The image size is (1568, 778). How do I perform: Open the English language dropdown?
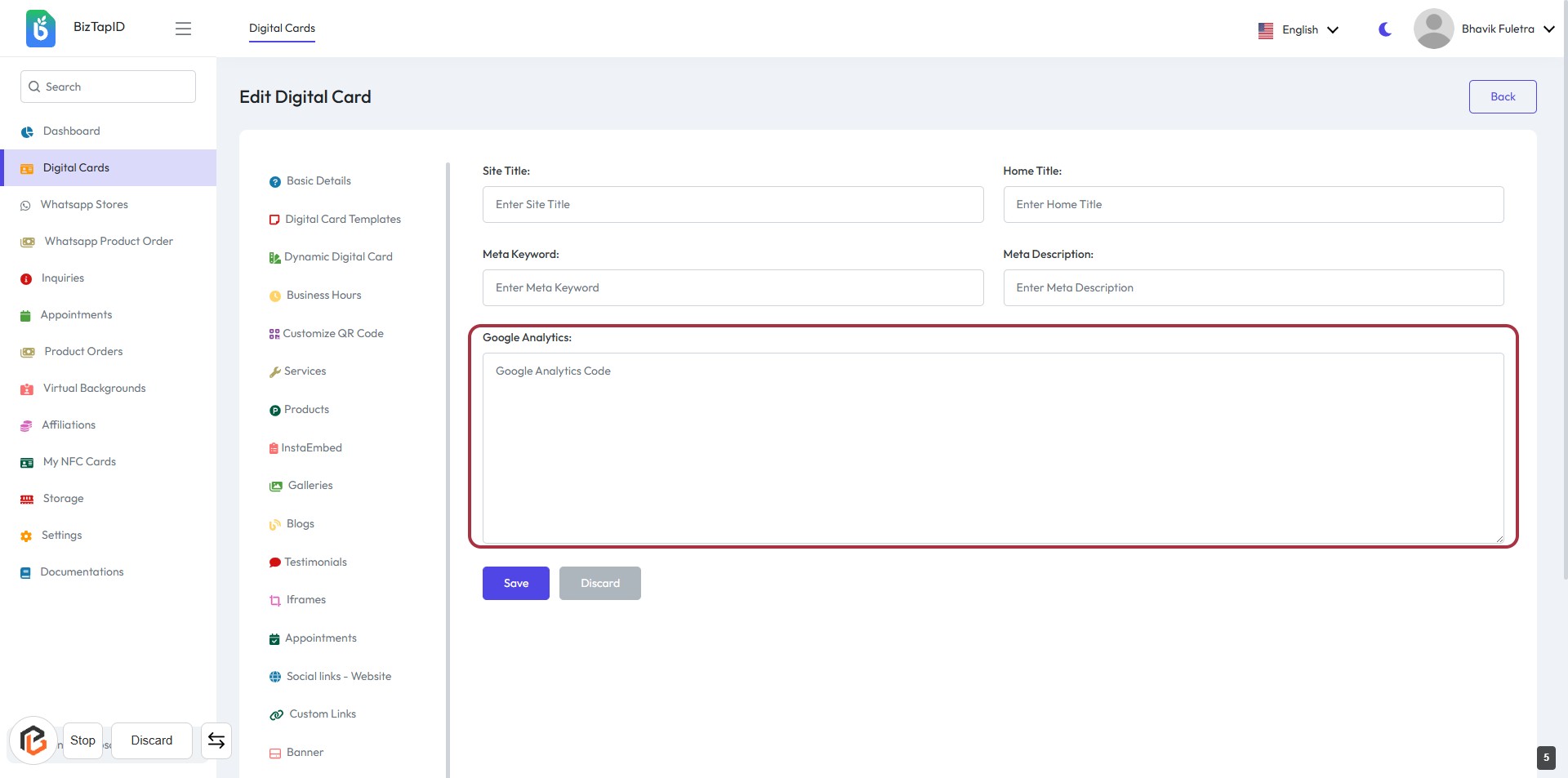(1298, 29)
